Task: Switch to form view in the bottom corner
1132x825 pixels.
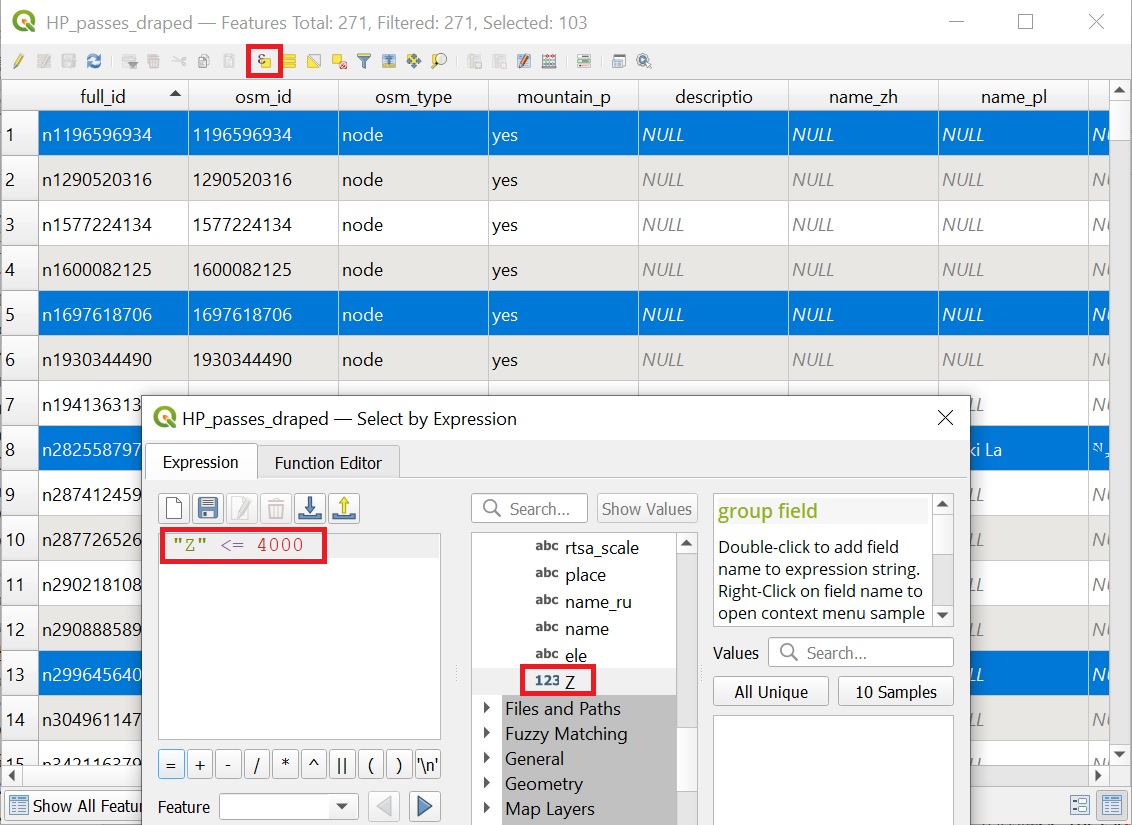Action: click(x=1080, y=805)
